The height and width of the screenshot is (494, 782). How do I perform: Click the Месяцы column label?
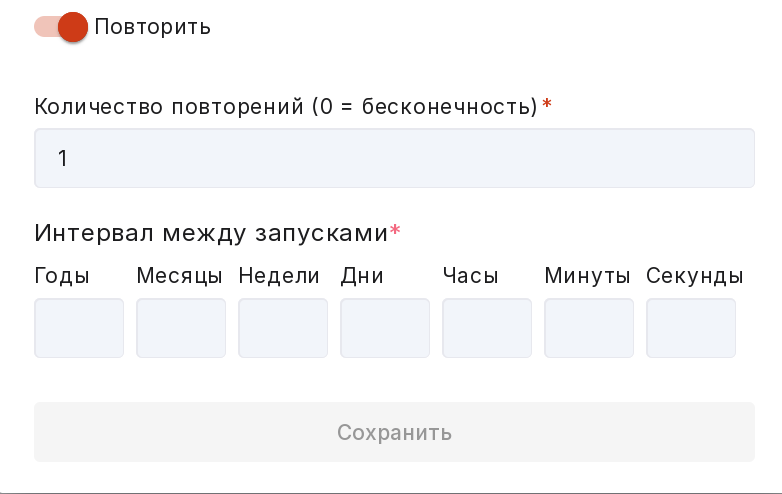click(180, 276)
